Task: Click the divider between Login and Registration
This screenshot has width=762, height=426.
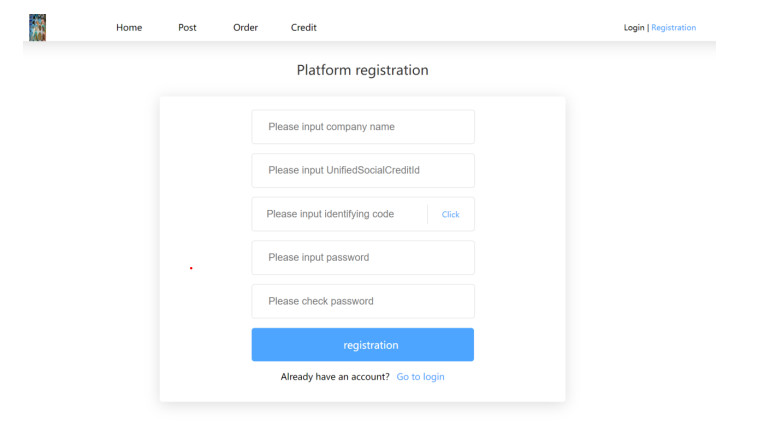Action: click(x=648, y=28)
